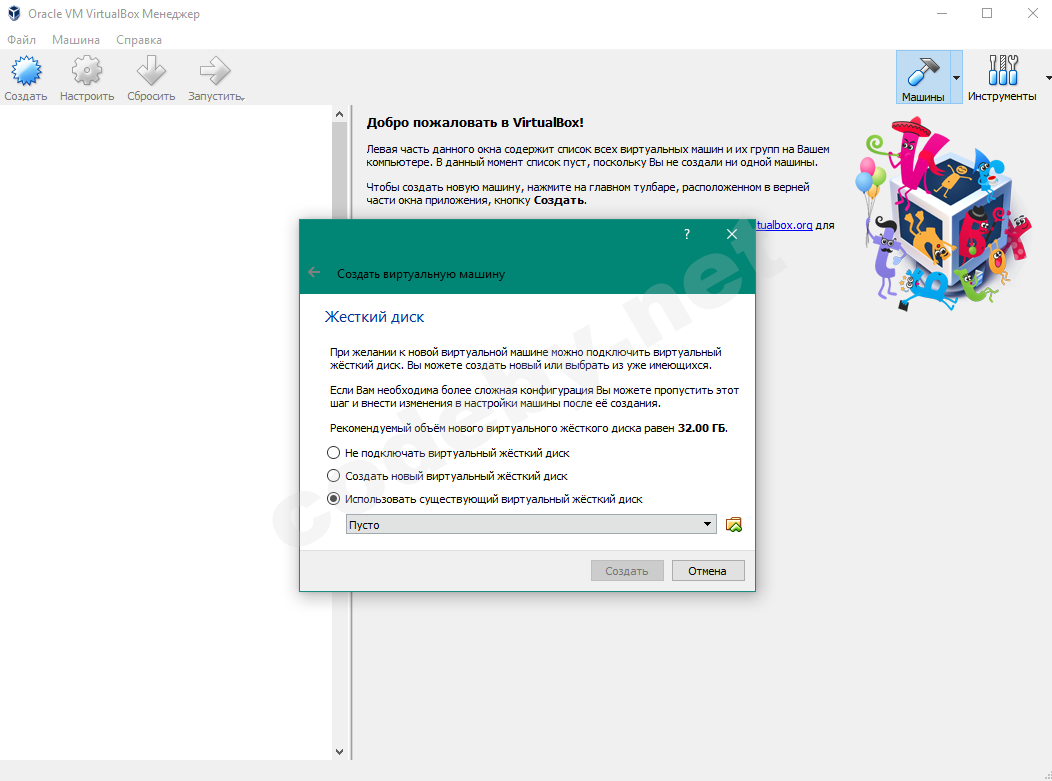Close the Создать виртуальную машину dialog
Viewport: 1052px width, 781px height.
pyautogui.click(x=732, y=234)
